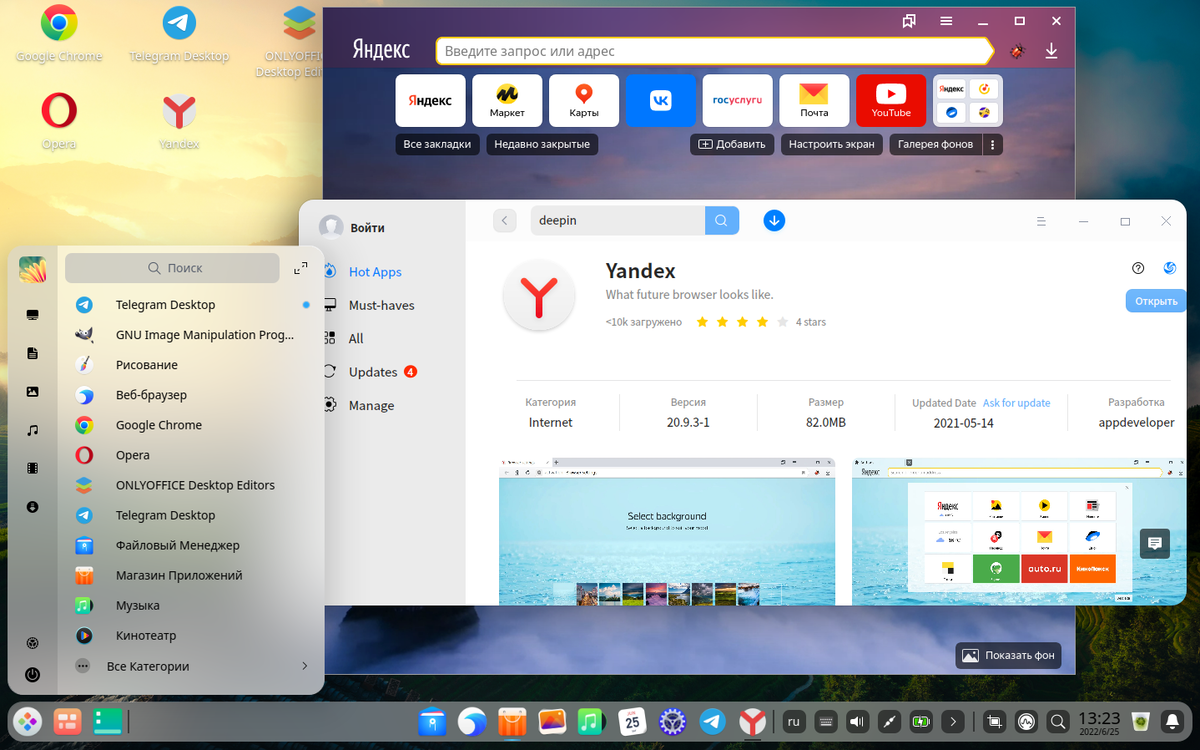The image size is (1200, 750).
Task: Open the bookmarks panel icon in Yandex title bar
Action: [909, 21]
